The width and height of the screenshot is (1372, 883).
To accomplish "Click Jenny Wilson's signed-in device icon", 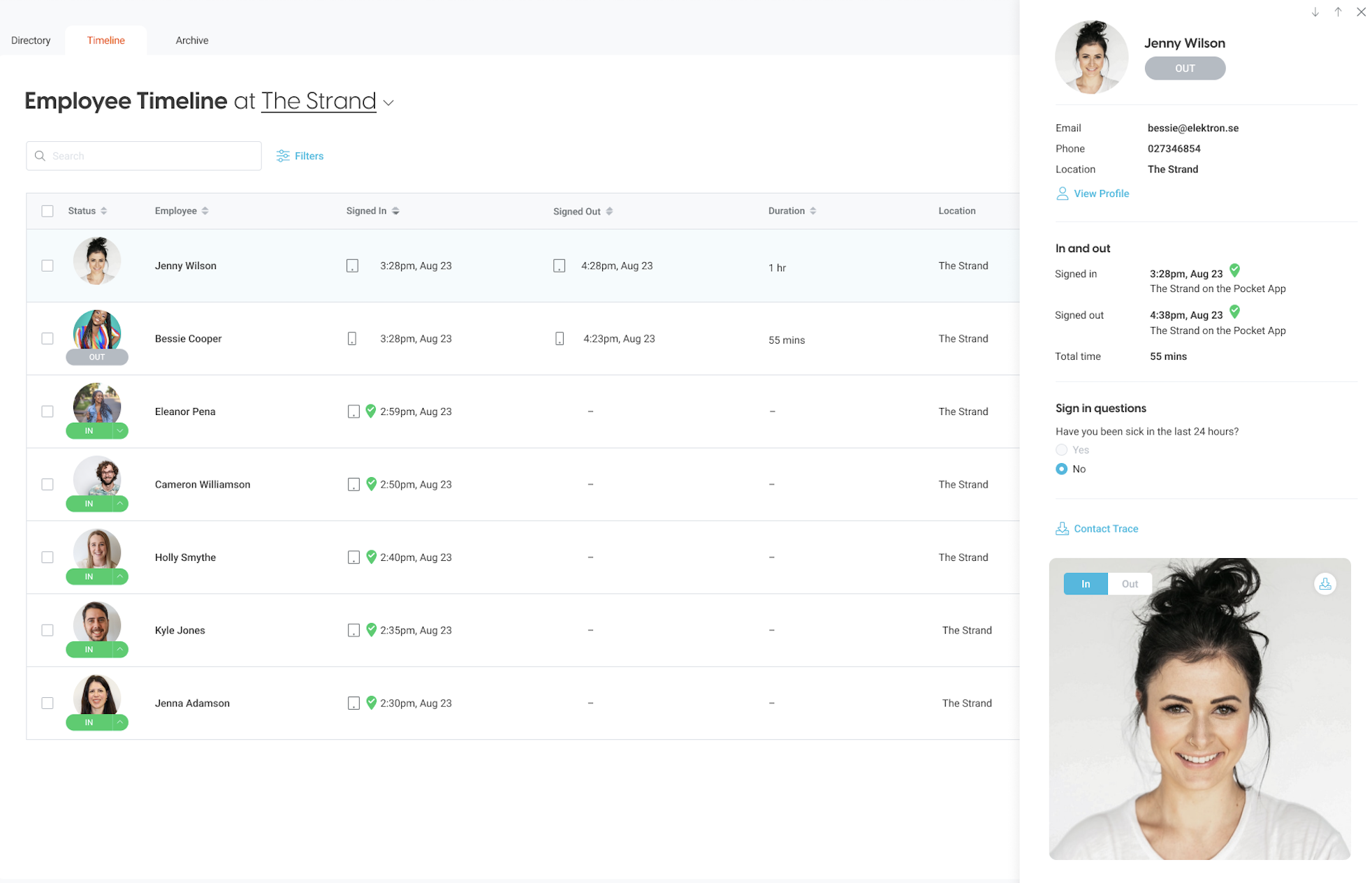I will (353, 266).
